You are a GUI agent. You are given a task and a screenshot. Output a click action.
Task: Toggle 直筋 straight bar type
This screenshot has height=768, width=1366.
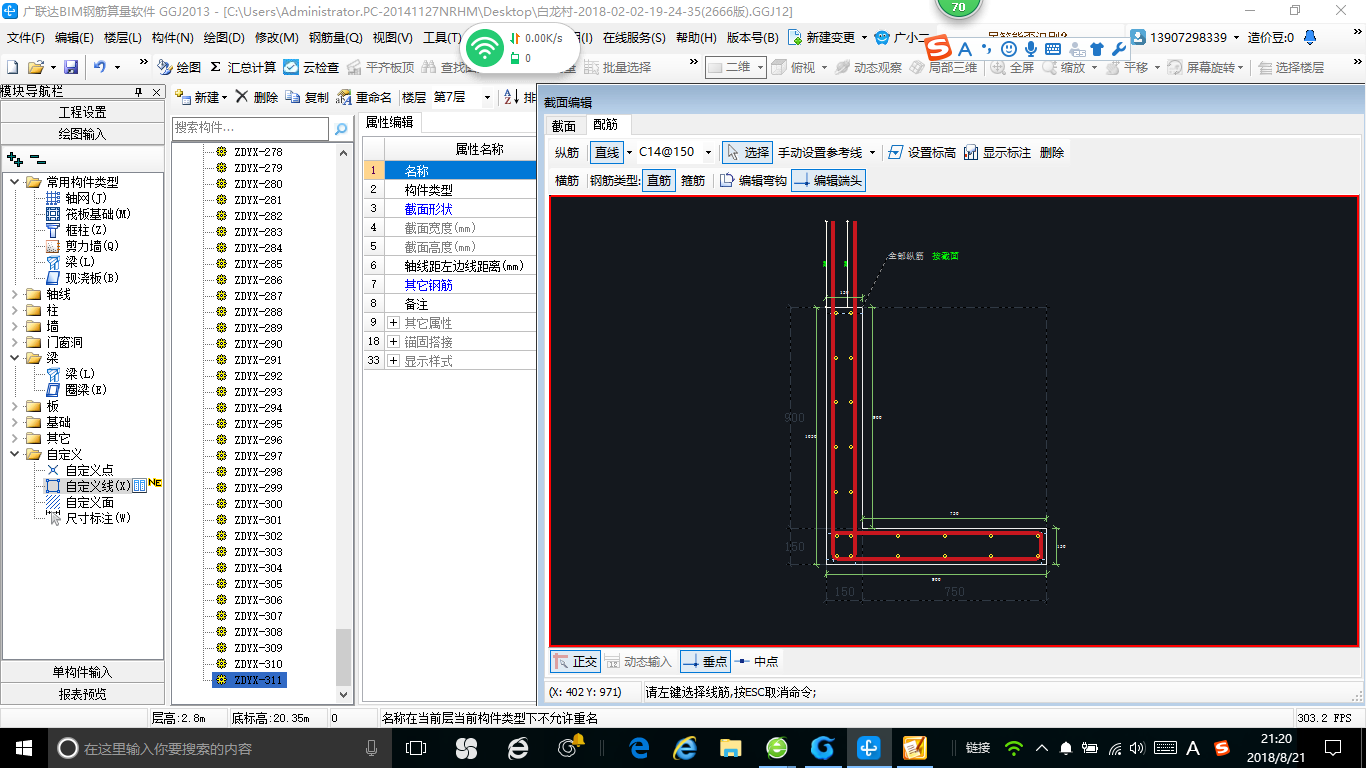pyautogui.click(x=658, y=181)
